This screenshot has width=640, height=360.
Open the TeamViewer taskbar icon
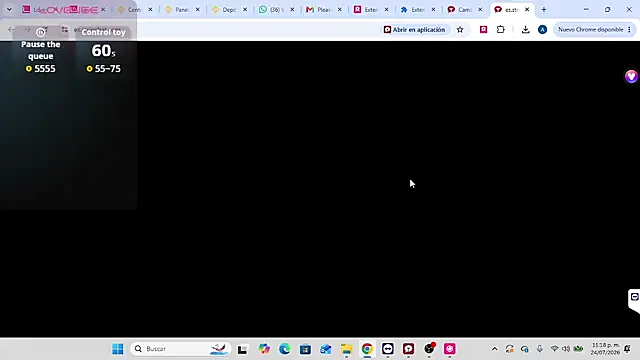click(x=388, y=349)
